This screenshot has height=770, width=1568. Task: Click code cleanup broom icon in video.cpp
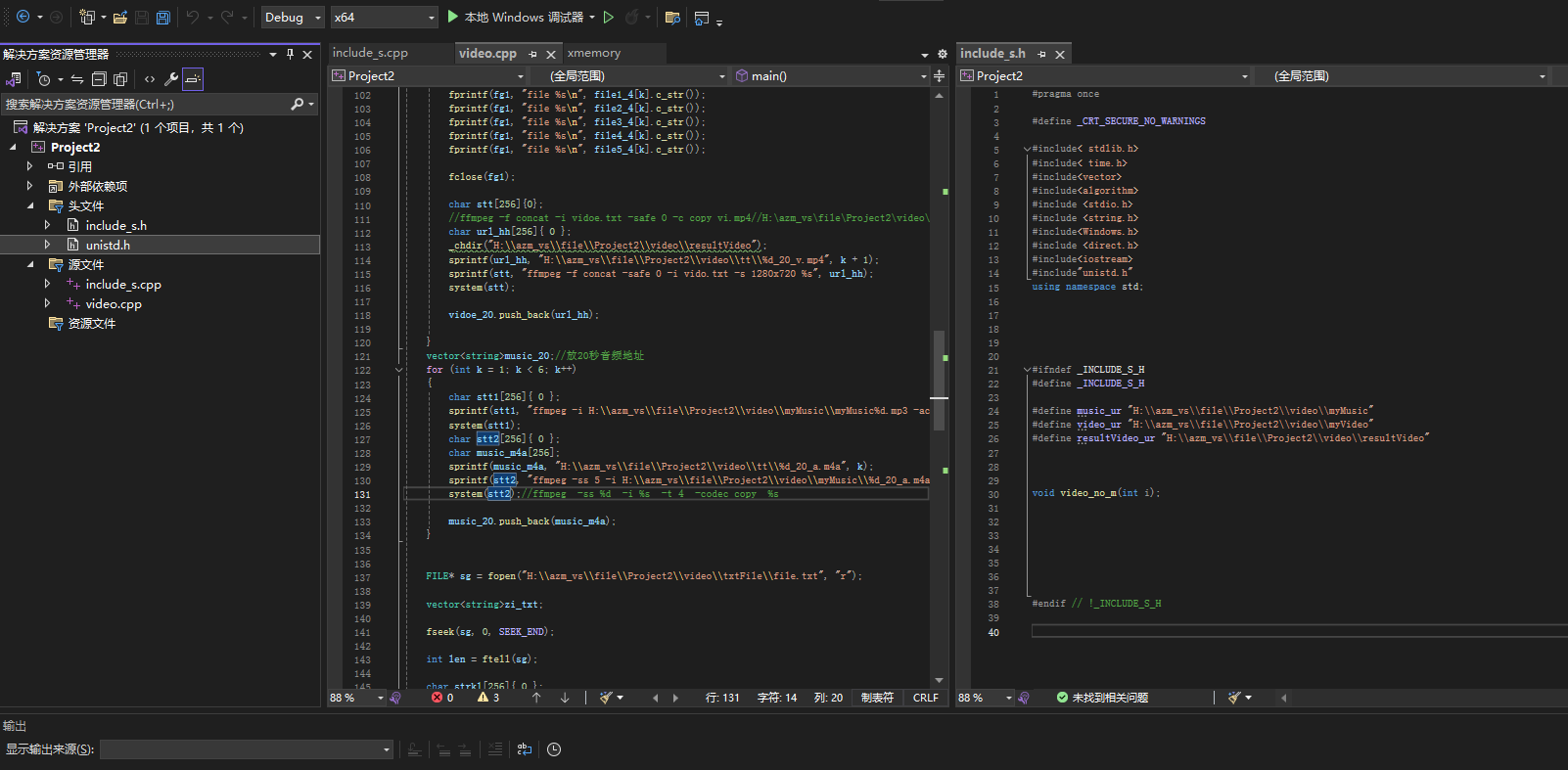pyautogui.click(x=606, y=698)
